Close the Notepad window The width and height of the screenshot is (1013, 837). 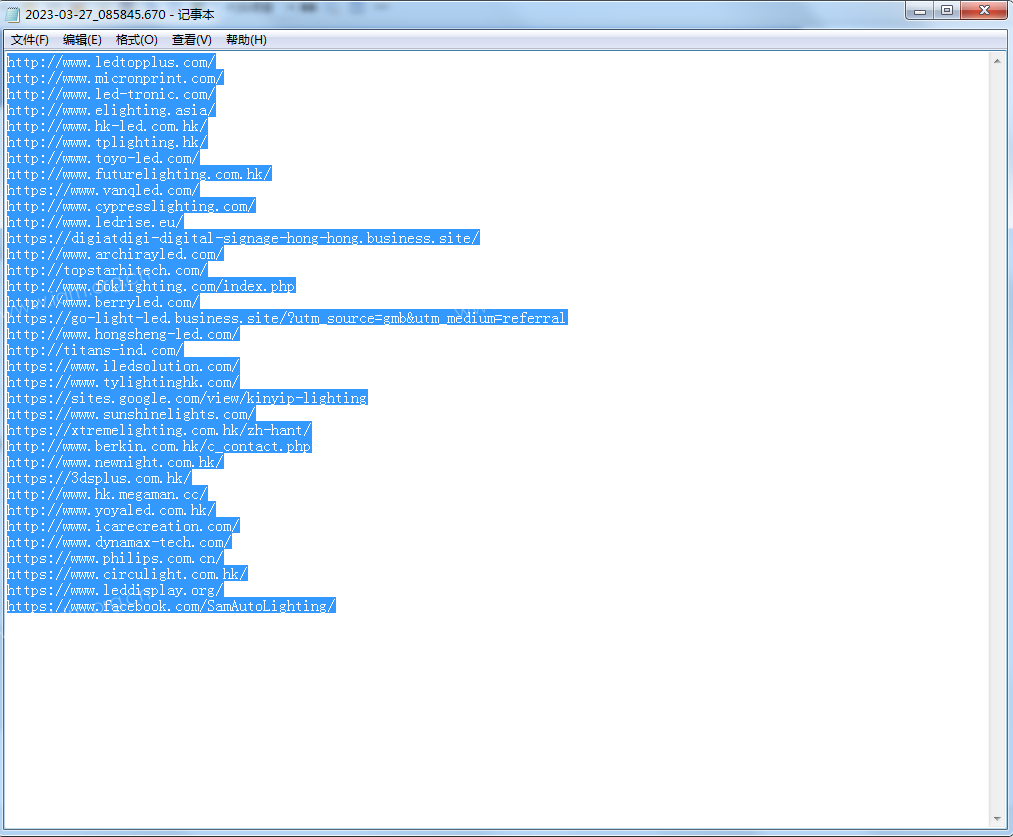click(984, 10)
